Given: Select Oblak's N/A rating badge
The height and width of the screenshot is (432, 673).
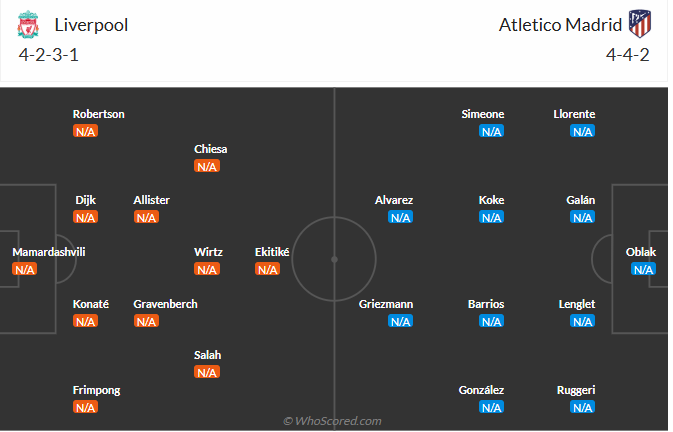Looking at the screenshot, I should tap(643, 270).
